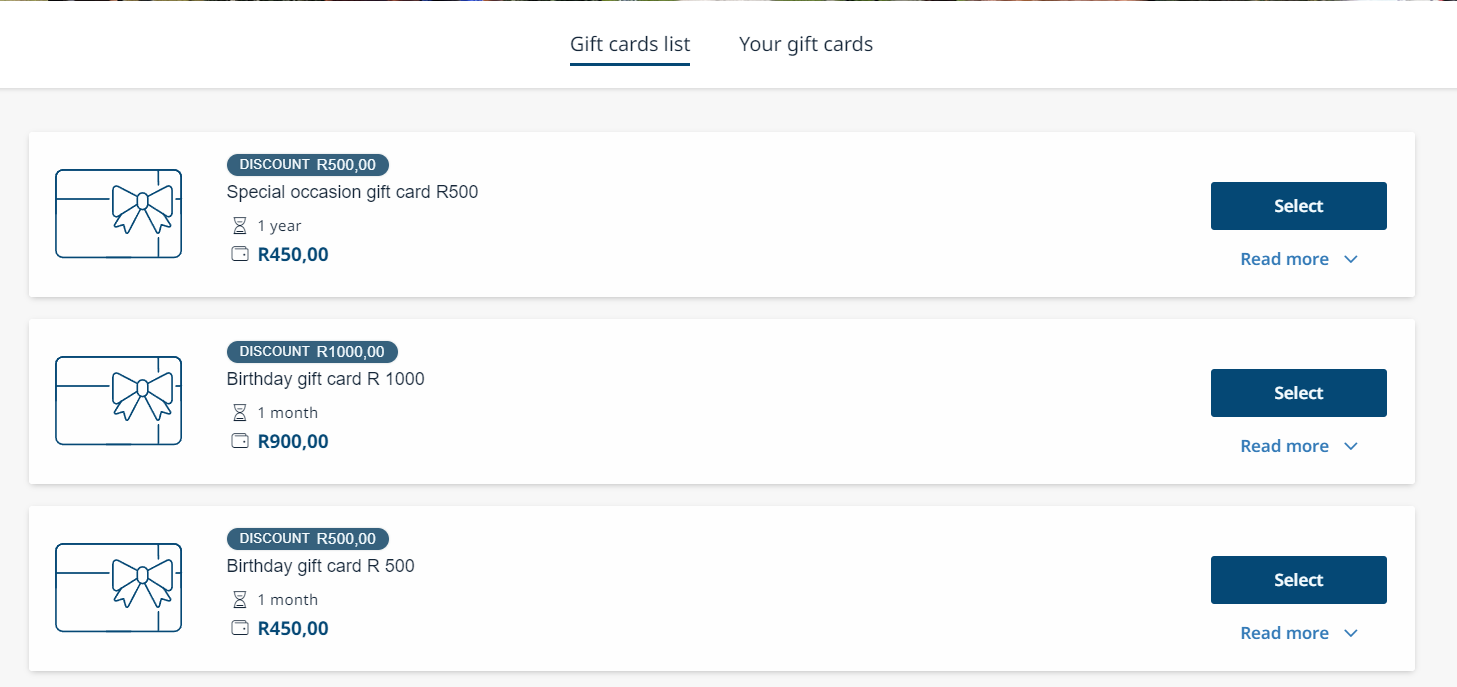Click the hourglass icon beside 1 year
The width and height of the screenshot is (1457, 687).
[x=240, y=226]
